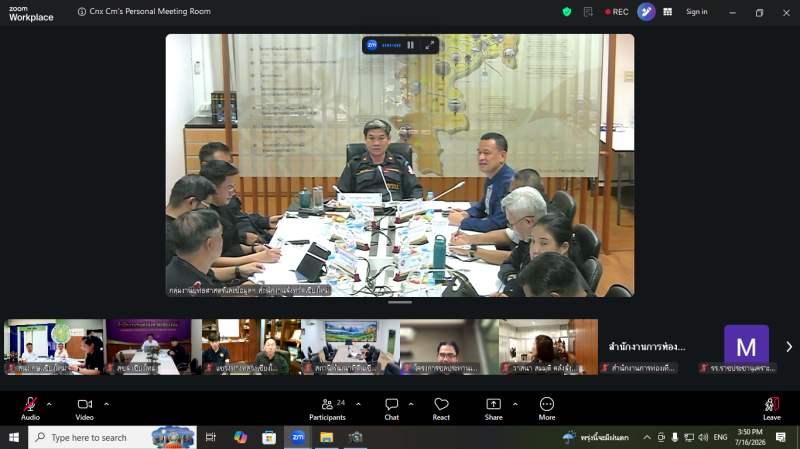Open the volume speaker tray icon
This screenshot has height=449, width=800.
703,437
